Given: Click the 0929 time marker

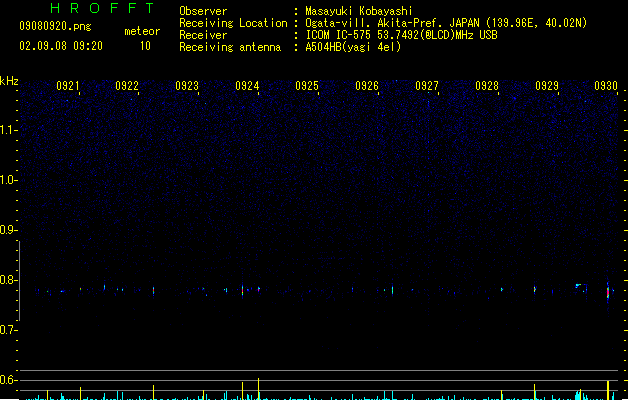Looking at the screenshot, I should click(547, 86).
